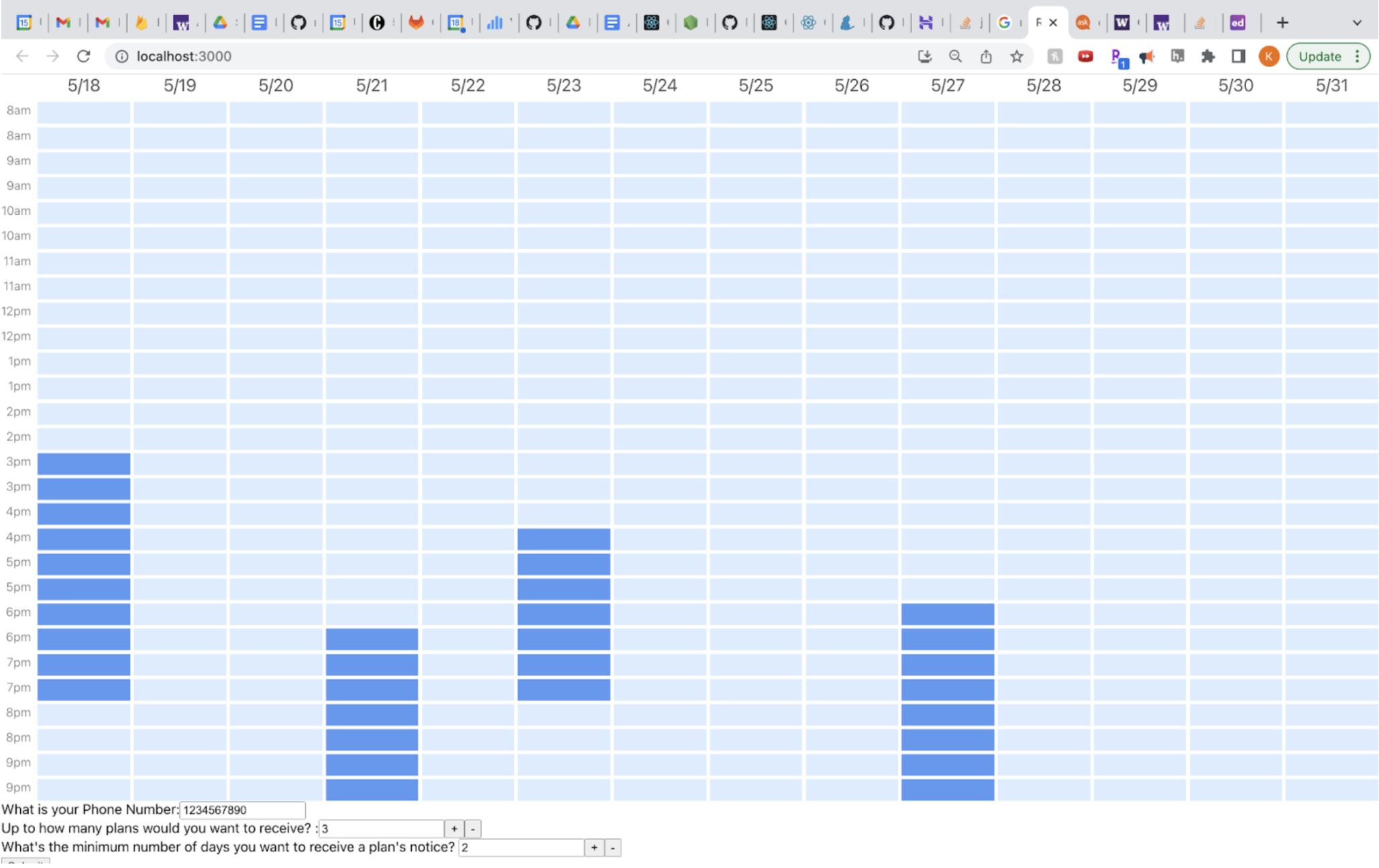Increase plans count with plus button

tap(454, 828)
